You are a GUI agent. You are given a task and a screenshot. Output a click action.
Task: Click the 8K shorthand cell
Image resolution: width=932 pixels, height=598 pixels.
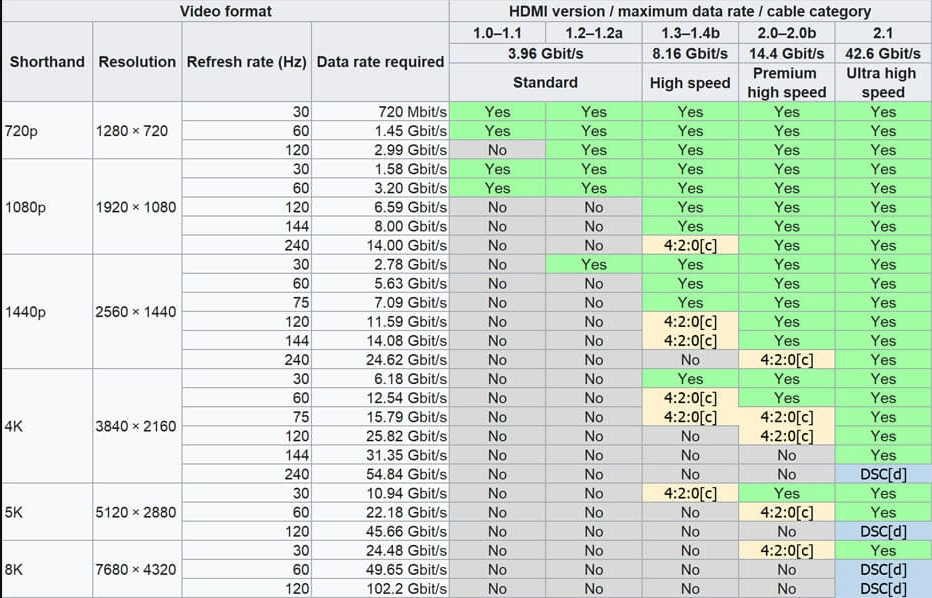(x=47, y=569)
